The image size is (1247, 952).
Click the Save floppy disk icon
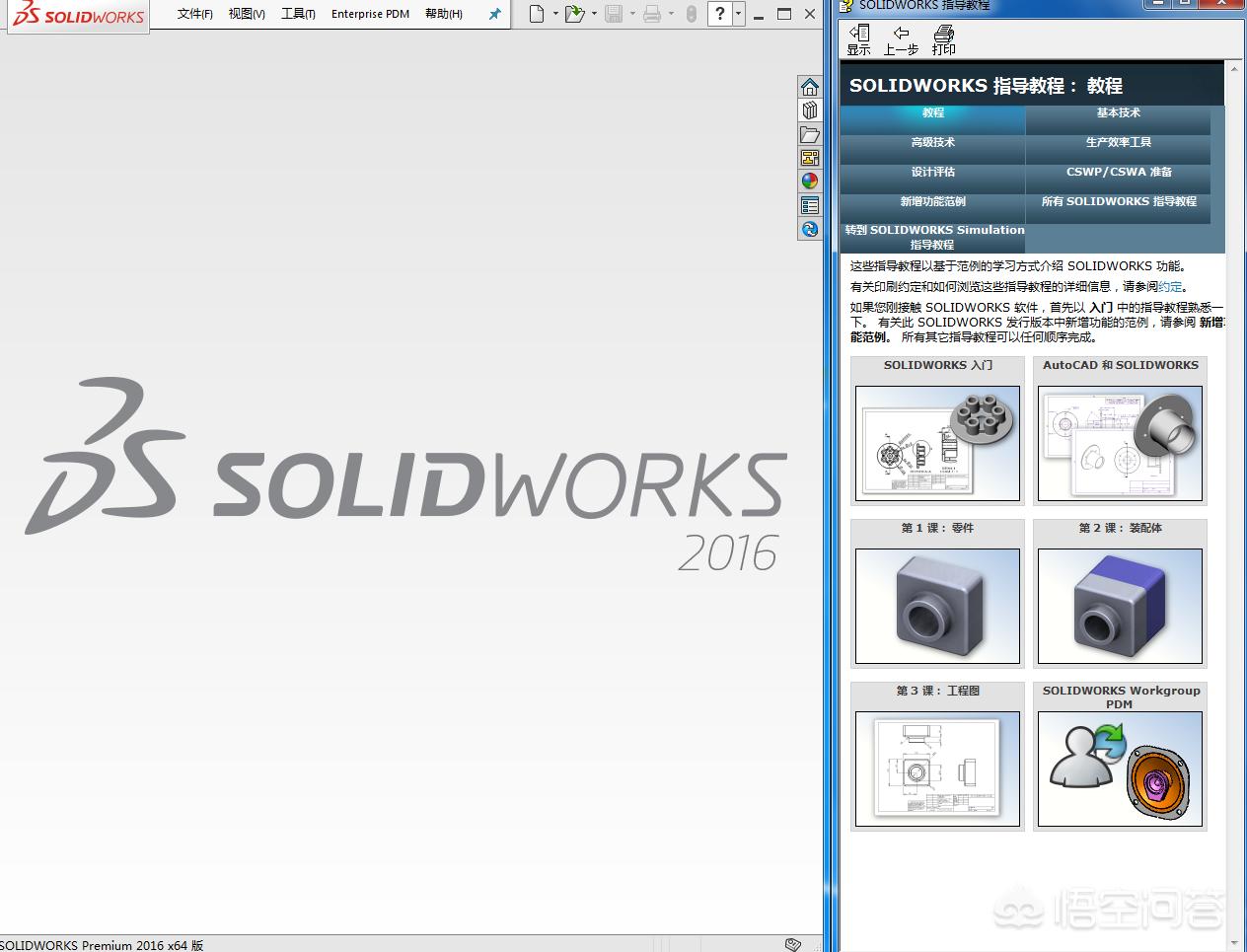point(614,14)
